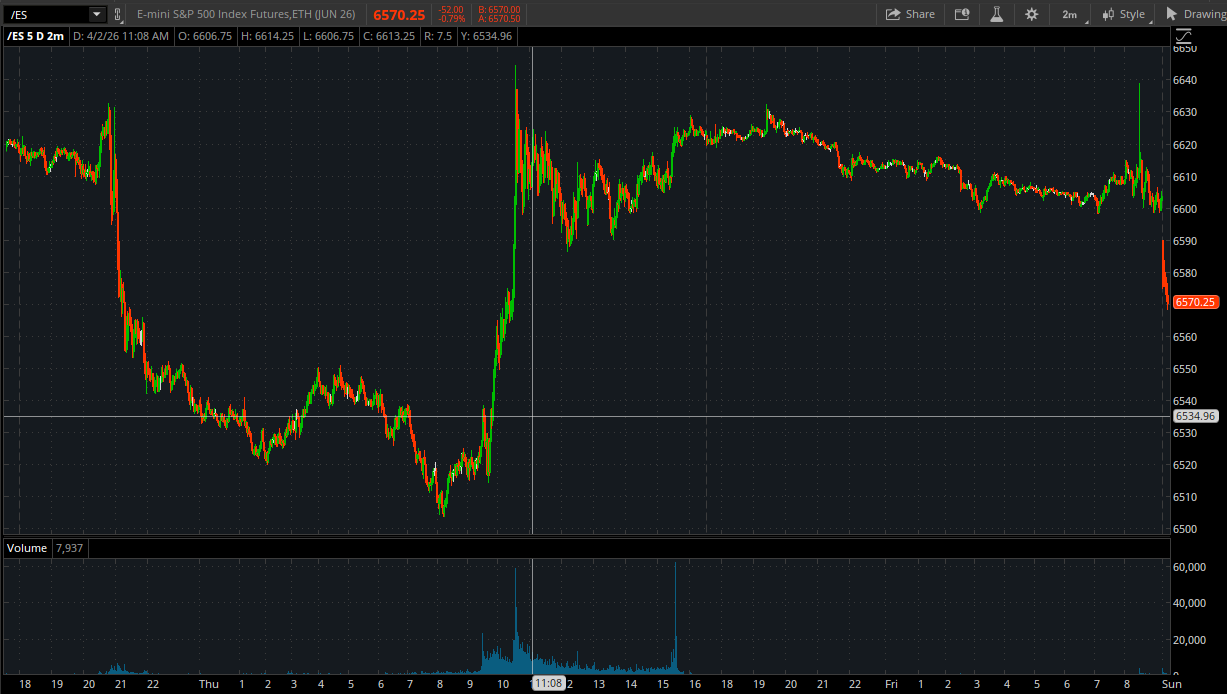Click the volume value 7,937
This screenshot has width=1227, height=694.
(x=70, y=548)
